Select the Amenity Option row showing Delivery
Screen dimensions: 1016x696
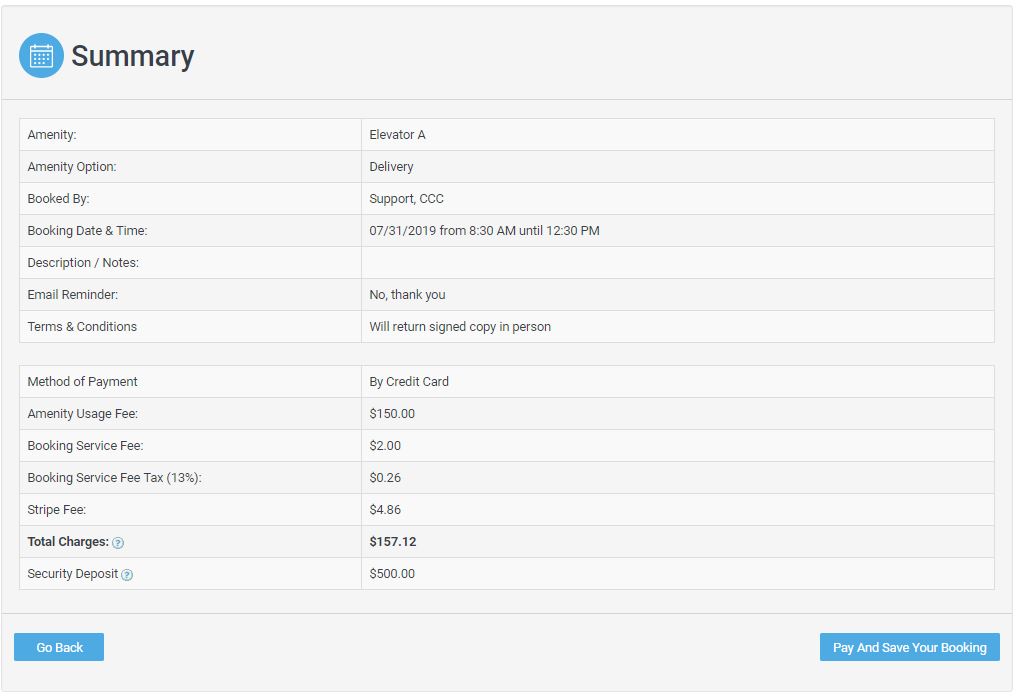point(390,166)
